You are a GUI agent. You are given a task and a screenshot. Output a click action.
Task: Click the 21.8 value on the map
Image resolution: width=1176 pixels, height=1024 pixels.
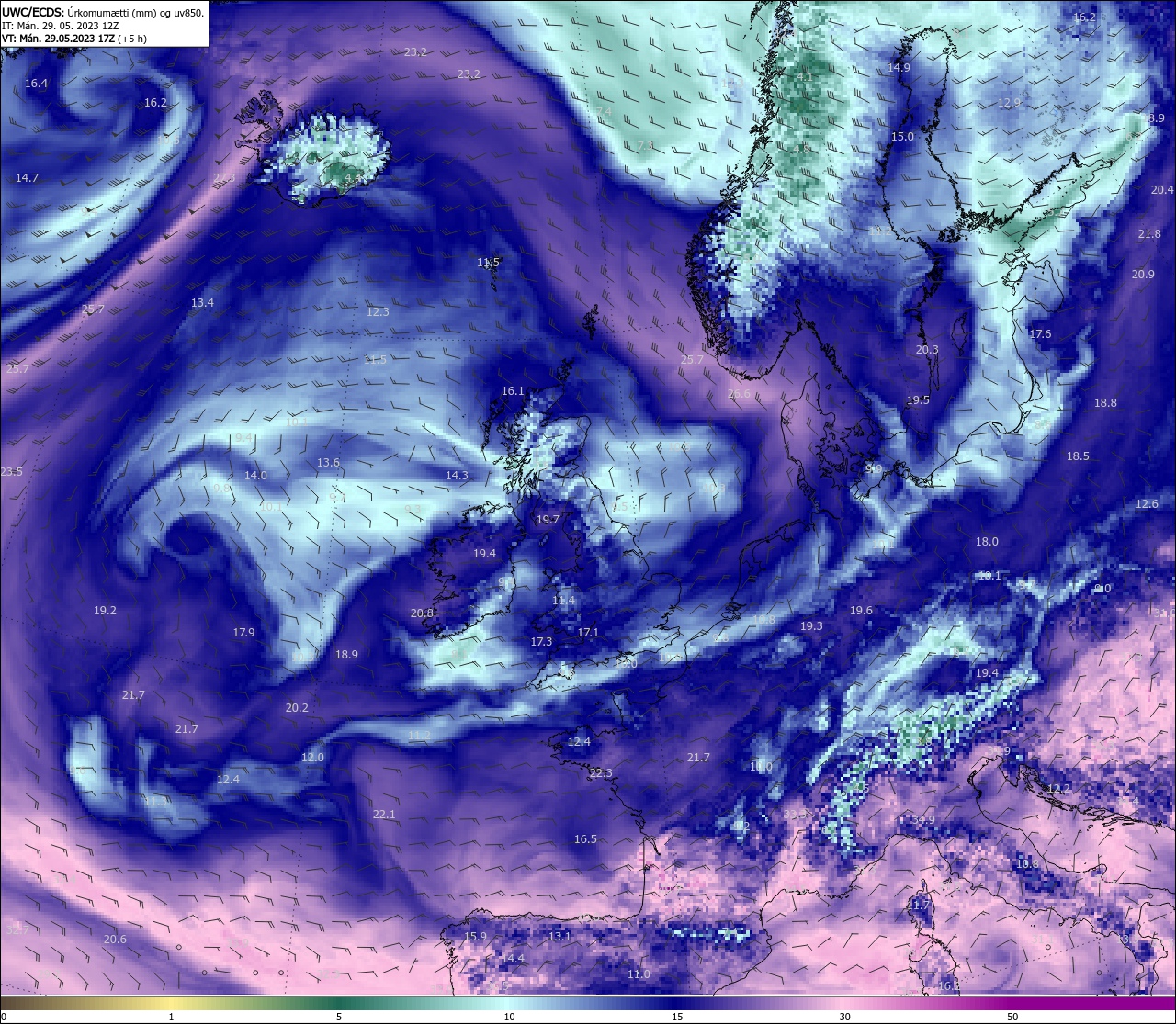tap(1149, 234)
